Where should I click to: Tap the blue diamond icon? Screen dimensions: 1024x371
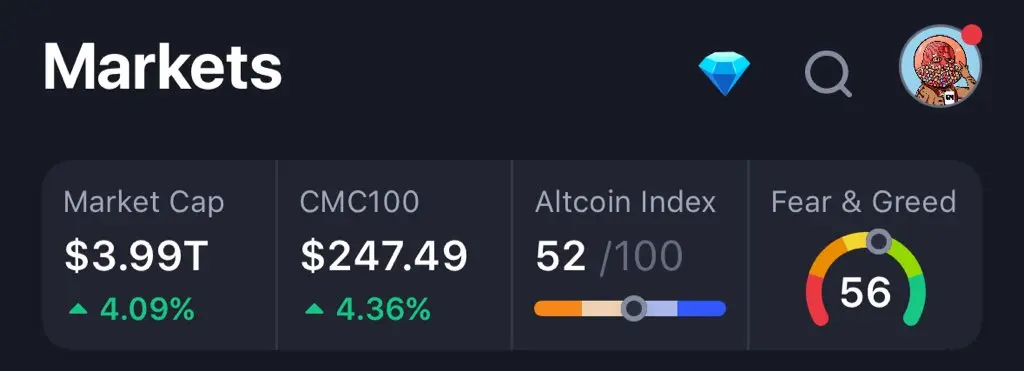tap(724, 74)
